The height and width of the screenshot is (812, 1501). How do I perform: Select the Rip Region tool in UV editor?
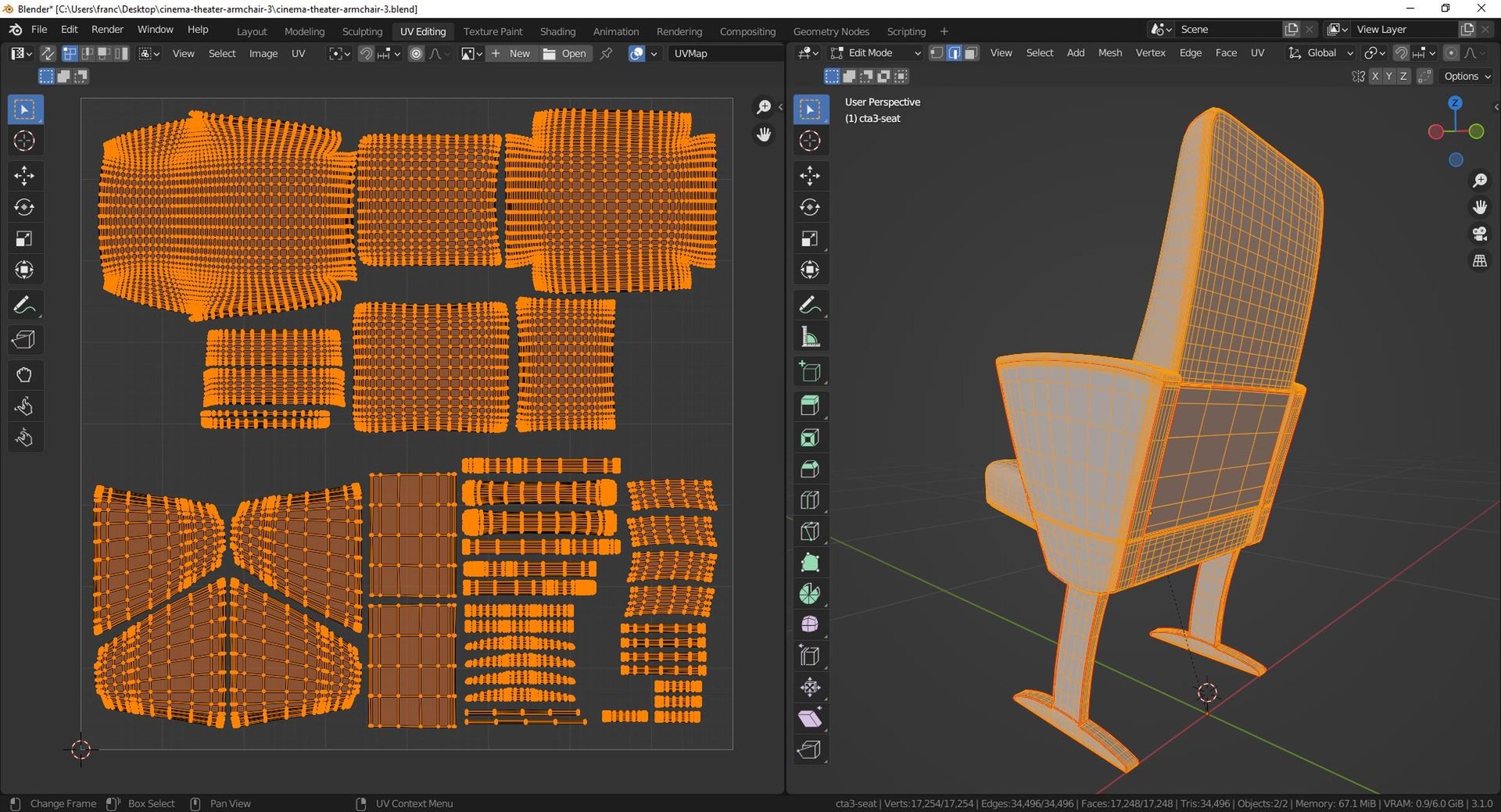[25, 340]
